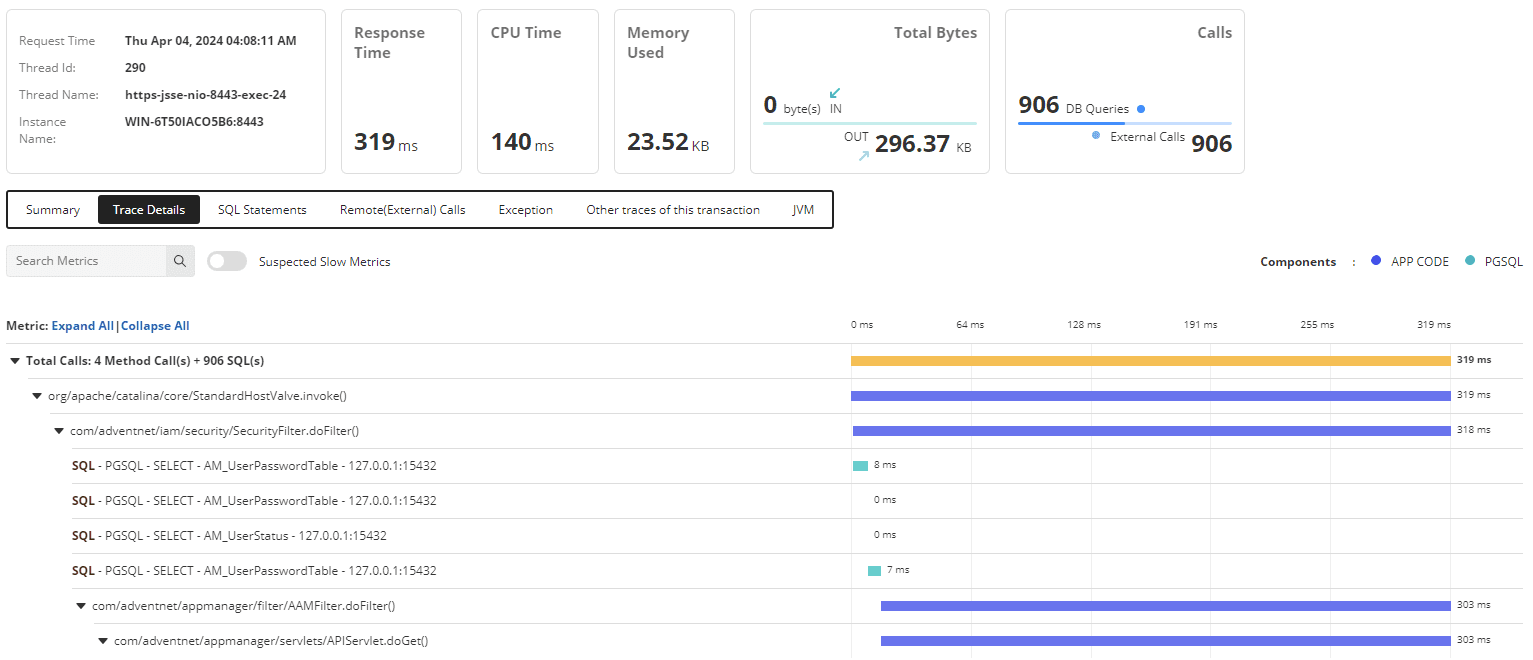Collapse the Total Calls tree root
The width and height of the screenshot is (1533, 660).
click(x=14, y=360)
